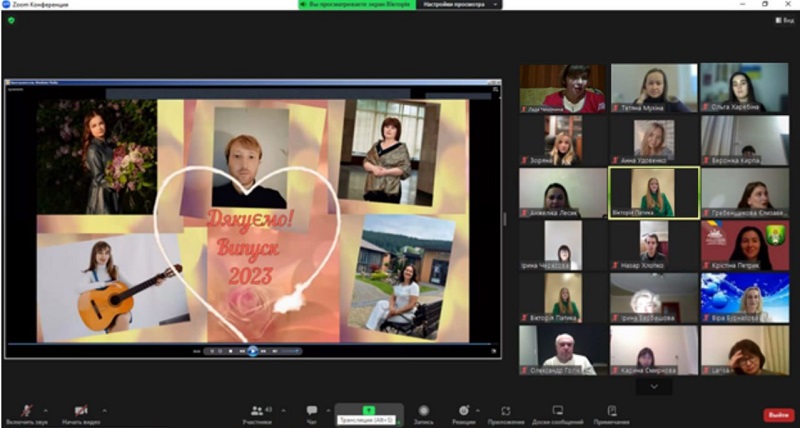Expand video options arrow beside Начать видео
This screenshot has width=800, height=428.
[105, 411]
